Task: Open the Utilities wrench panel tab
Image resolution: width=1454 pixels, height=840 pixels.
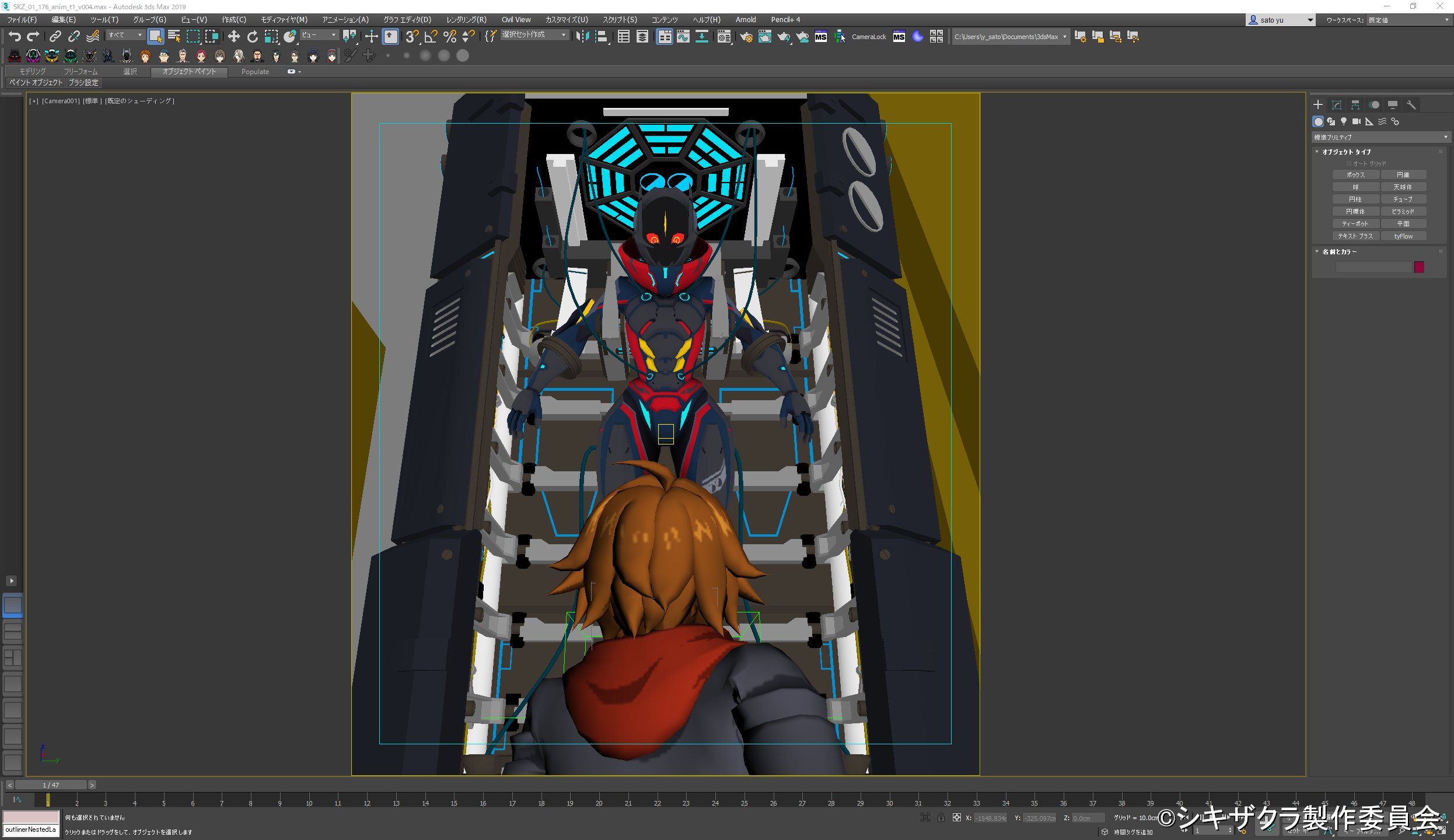Action: [x=1411, y=105]
